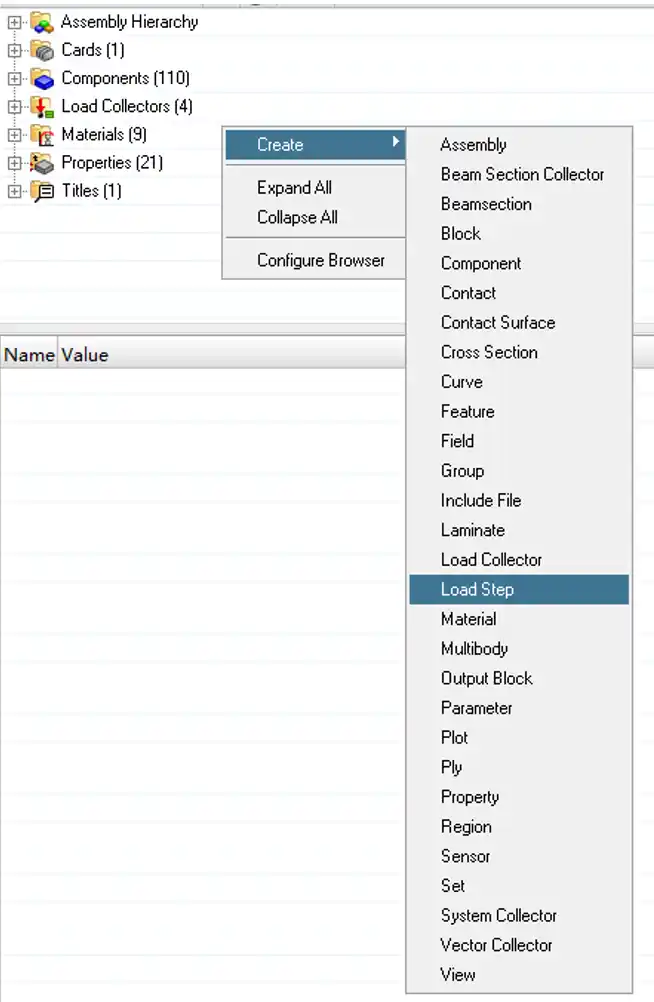Choose Load Step from Create submenu

click(x=477, y=589)
